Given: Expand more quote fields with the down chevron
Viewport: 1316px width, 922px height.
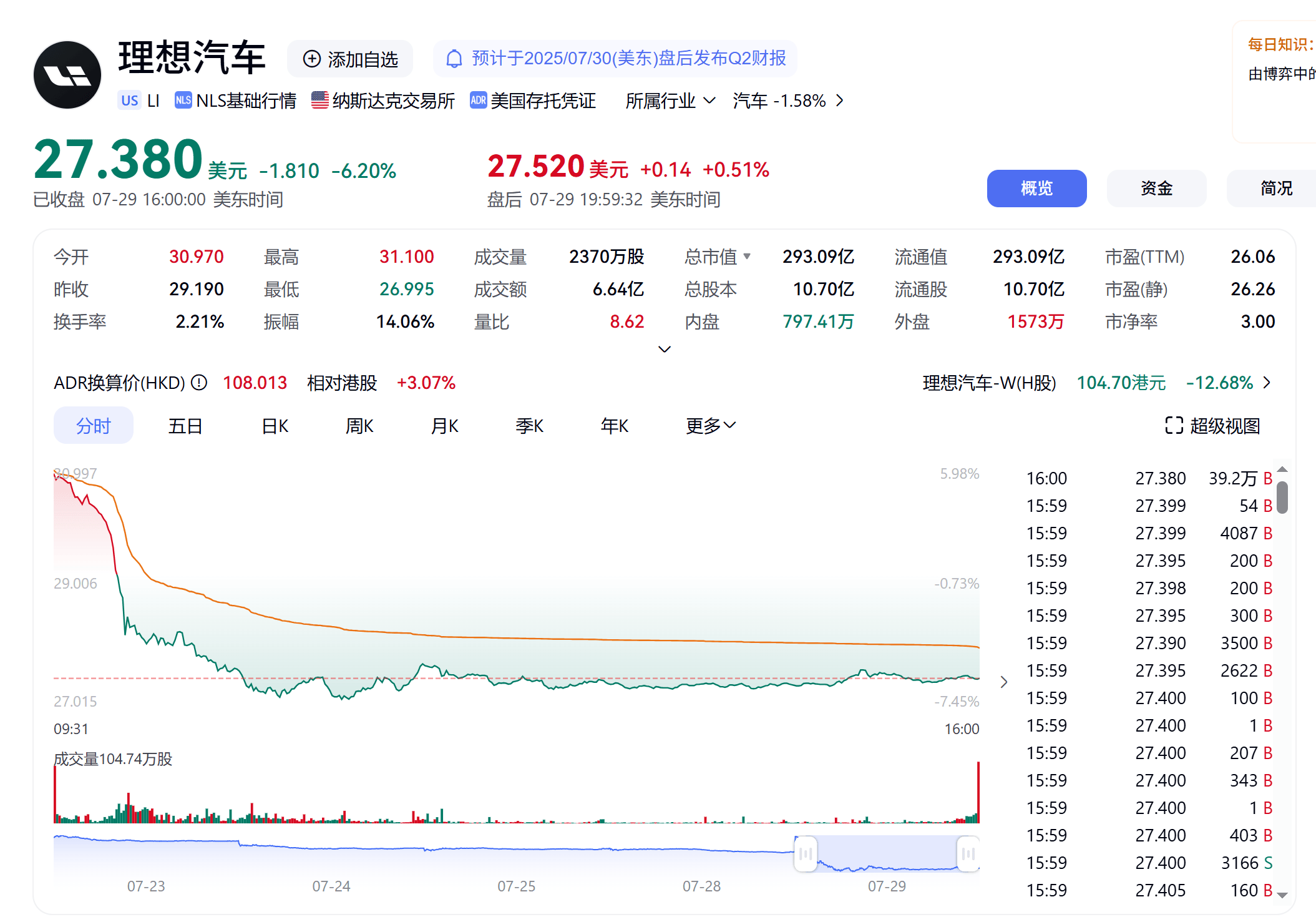Looking at the screenshot, I should [x=665, y=349].
